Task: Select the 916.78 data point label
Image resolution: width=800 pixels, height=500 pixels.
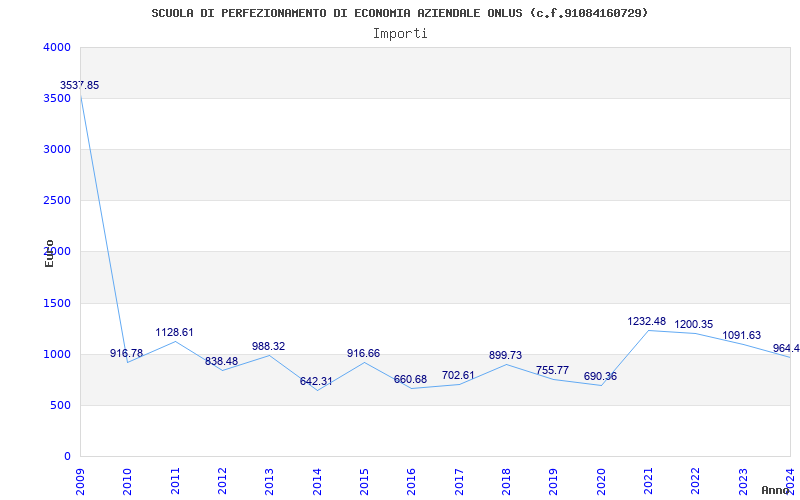Action: coord(127,354)
